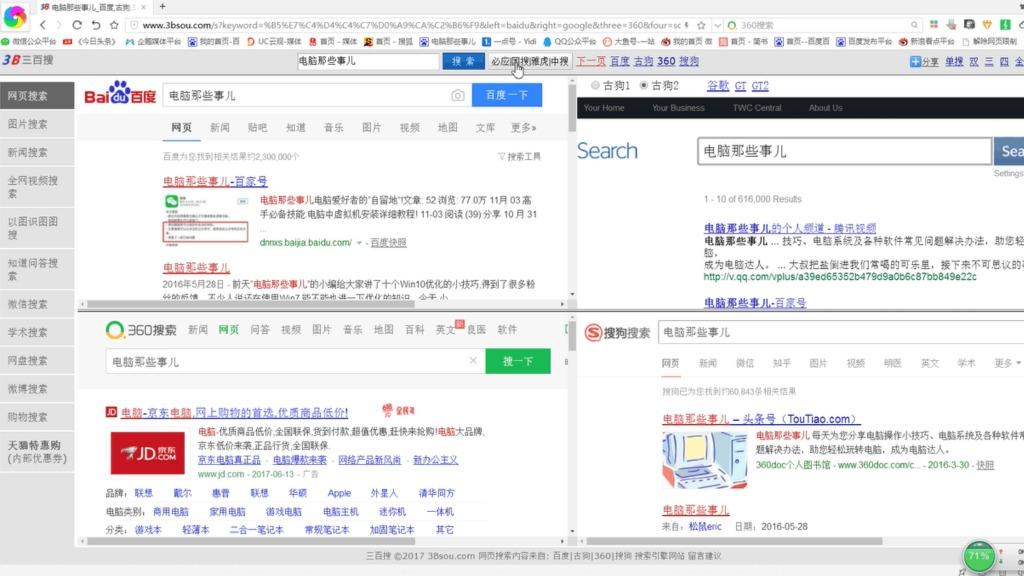Switch to Baidu 新闻 tab
The width and height of the screenshot is (1024, 576).
coord(219,128)
